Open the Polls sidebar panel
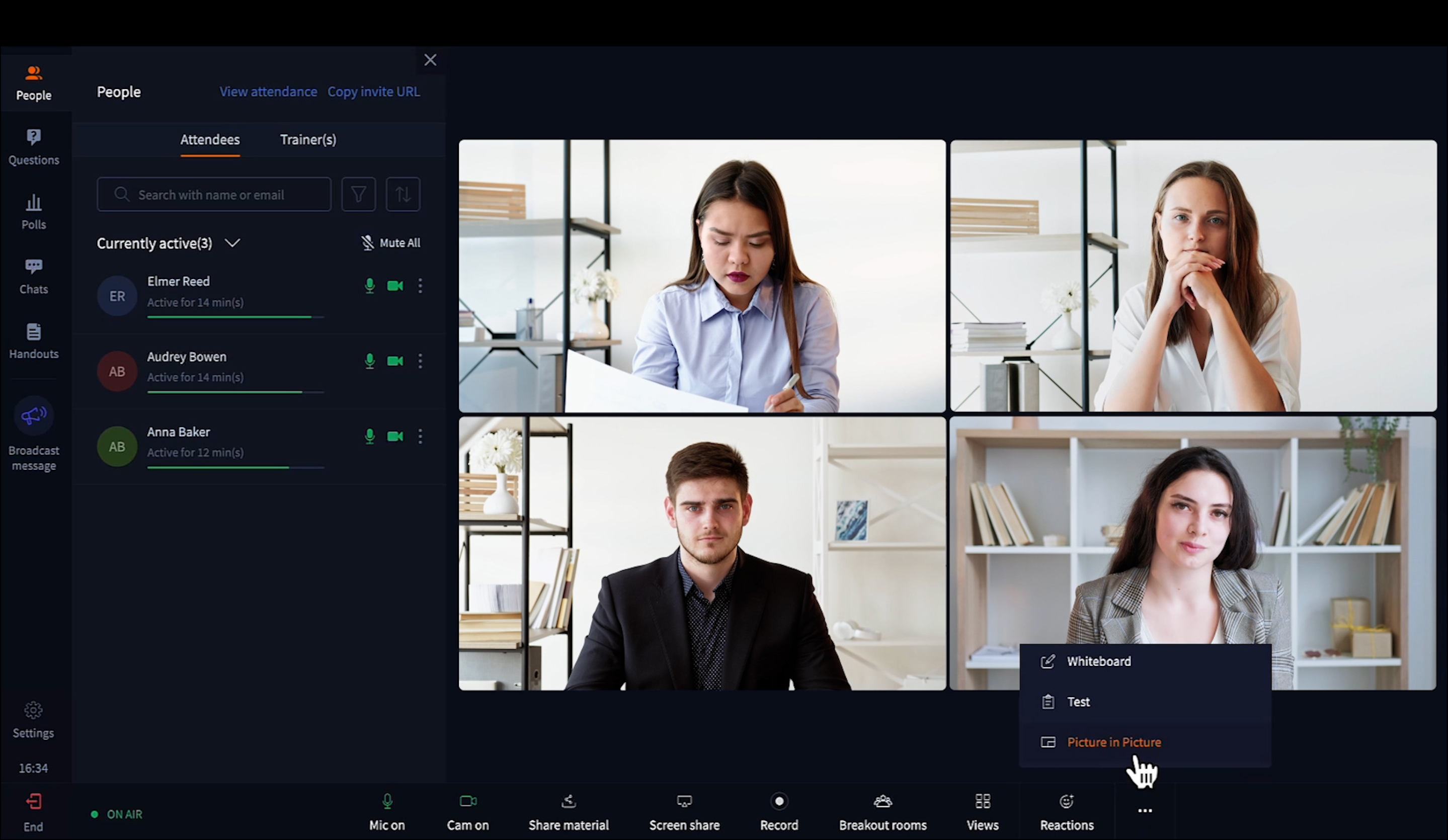Screen dimensions: 1448x840 pyautogui.click(x=33, y=211)
